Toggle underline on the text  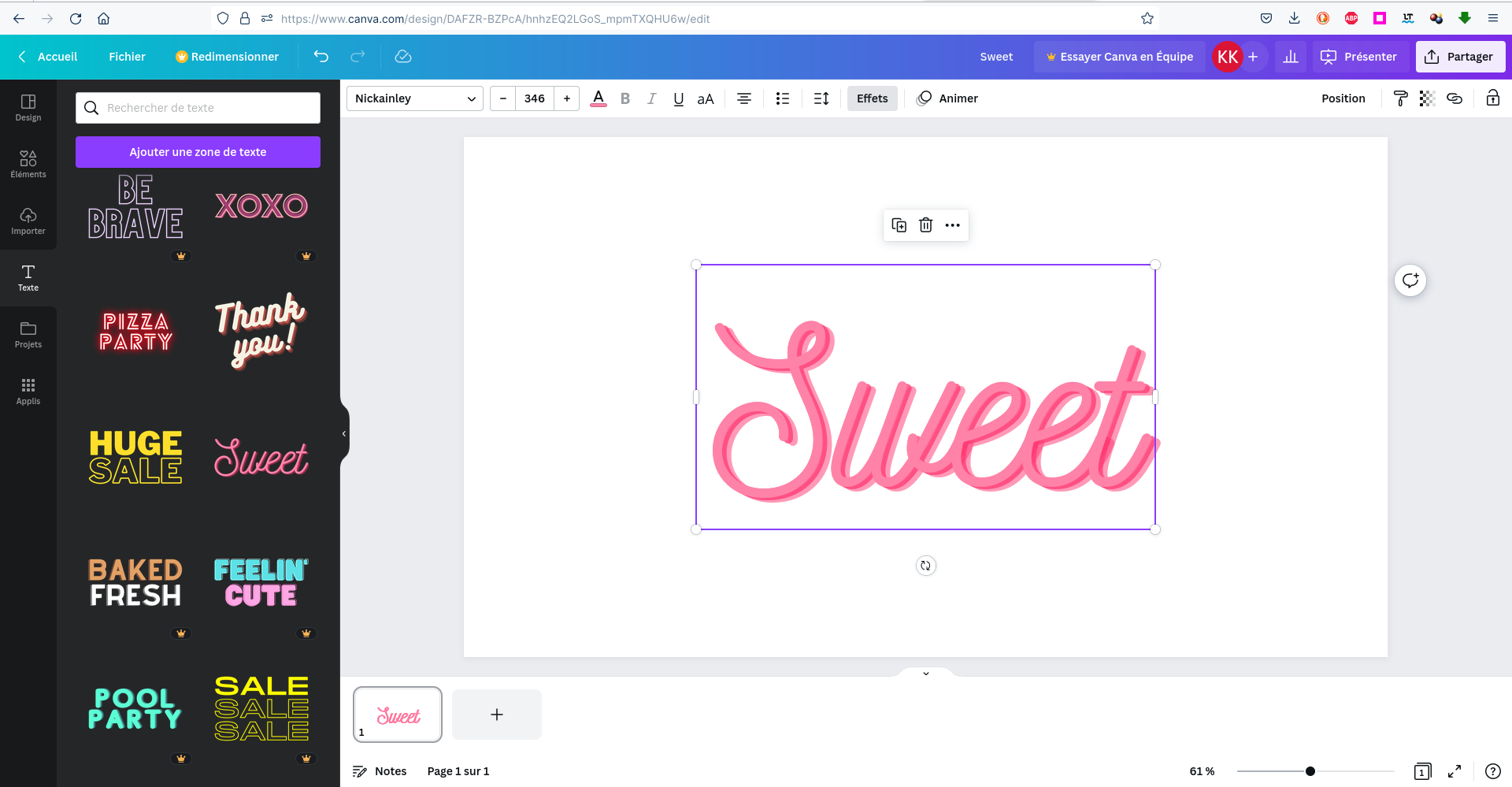pyautogui.click(x=678, y=98)
